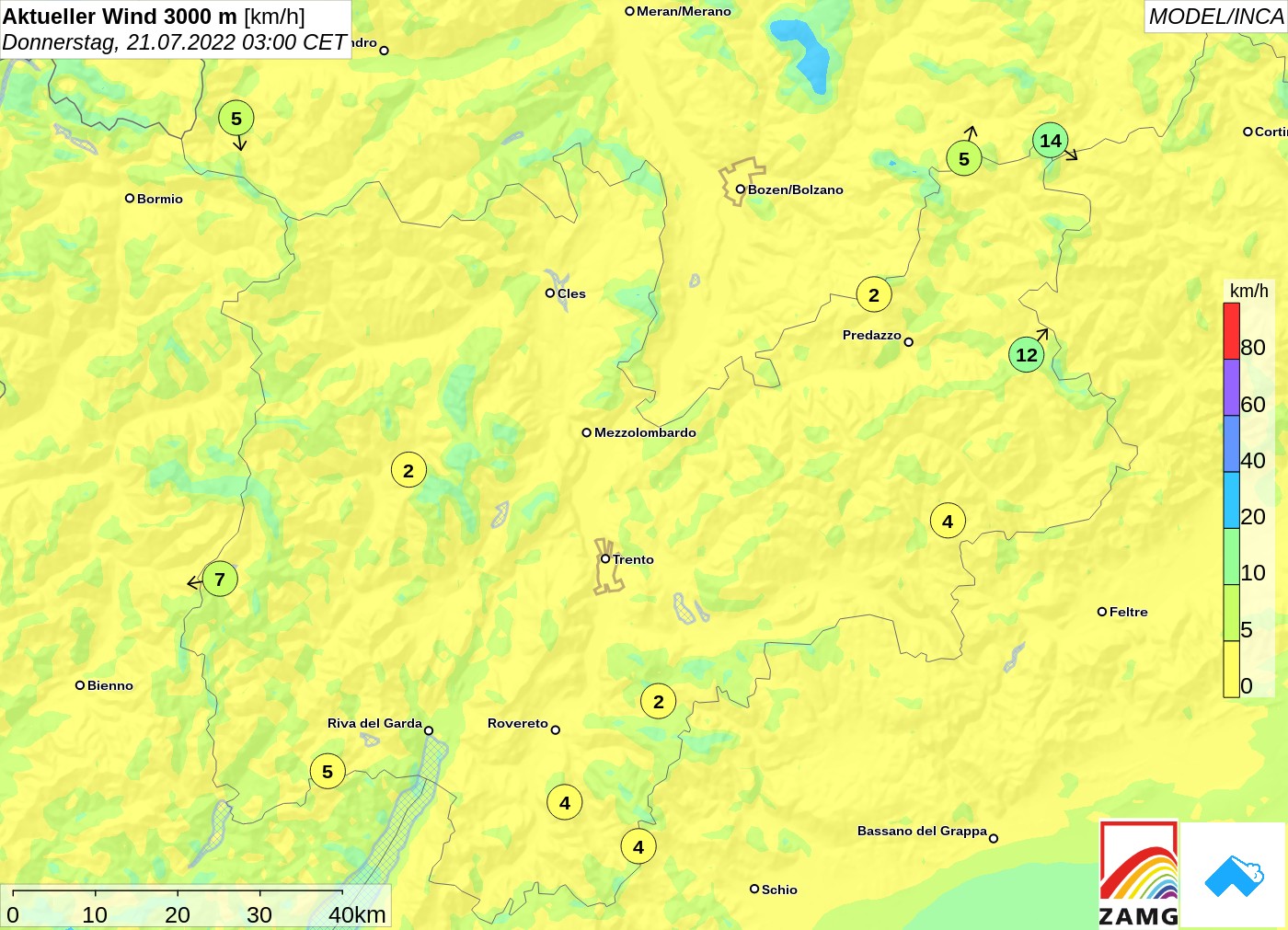Select the Schio town label

[x=779, y=890]
